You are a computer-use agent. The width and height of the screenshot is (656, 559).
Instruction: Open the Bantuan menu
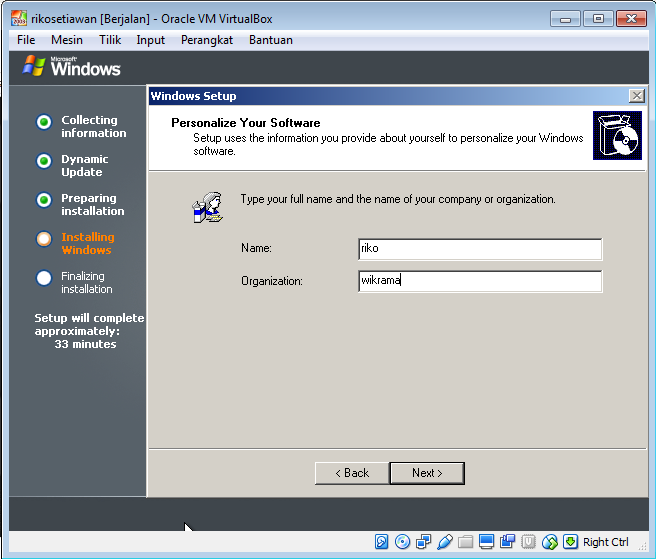[x=271, y=40]
